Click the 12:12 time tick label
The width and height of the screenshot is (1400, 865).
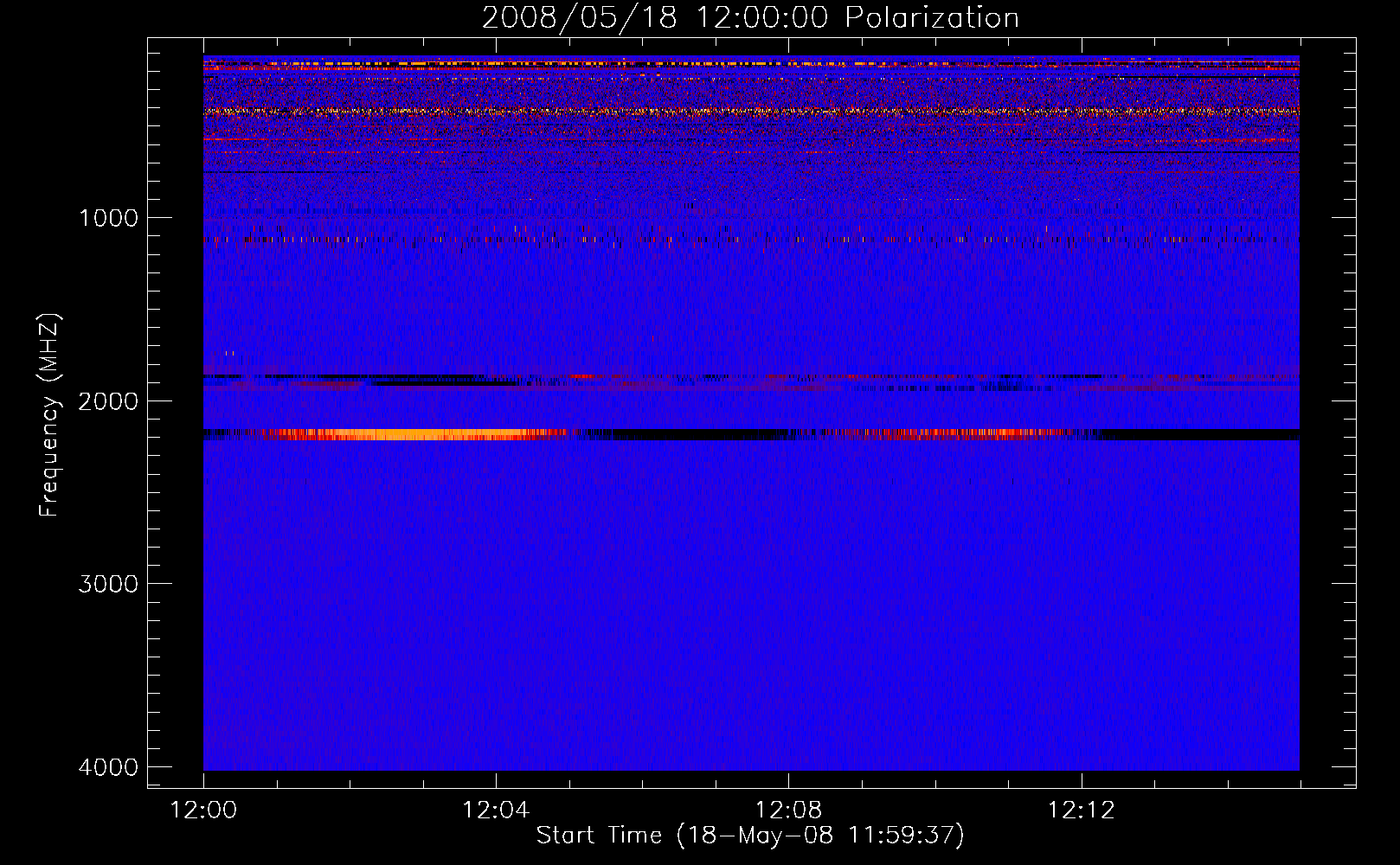click(1081, 811)
